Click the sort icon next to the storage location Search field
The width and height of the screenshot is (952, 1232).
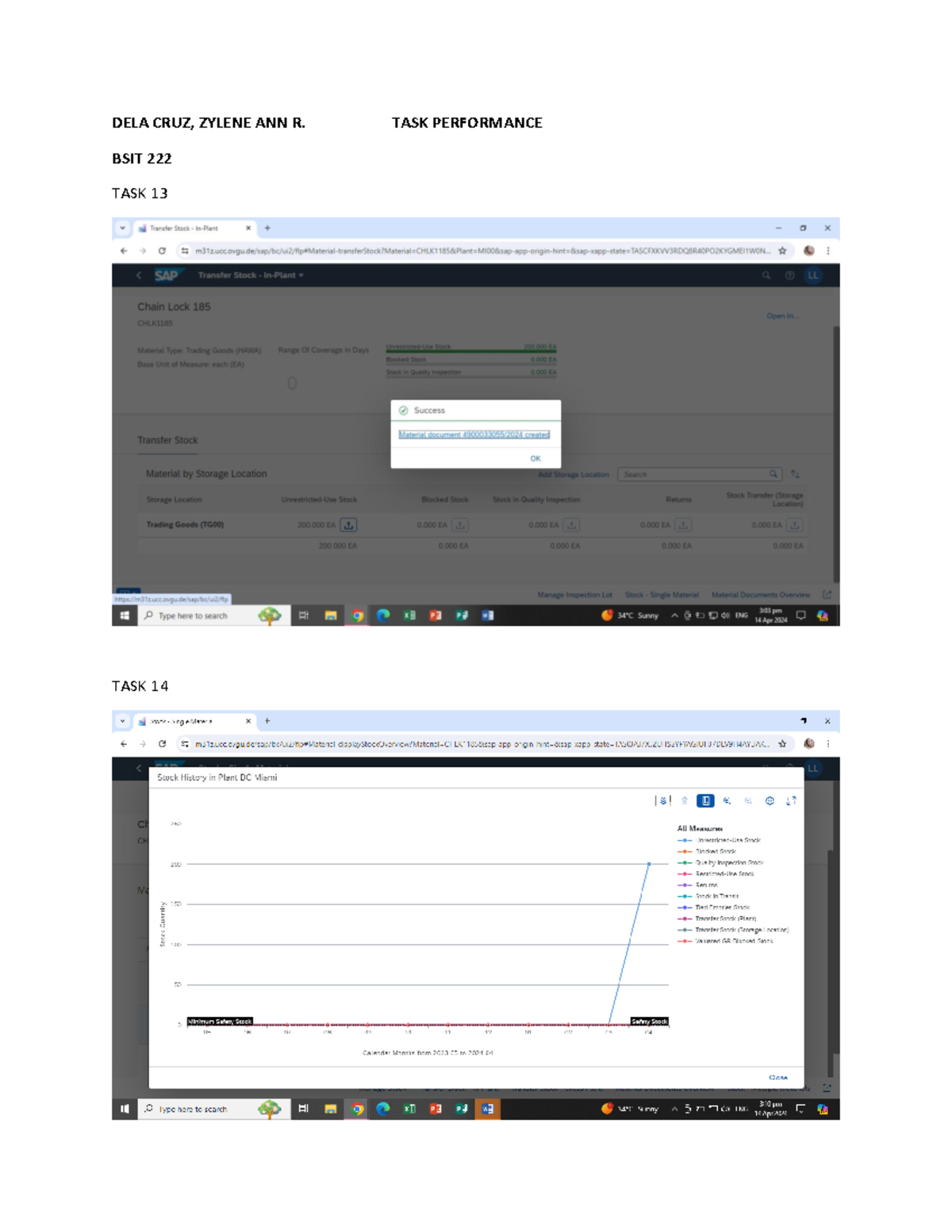tap(795, 474)
